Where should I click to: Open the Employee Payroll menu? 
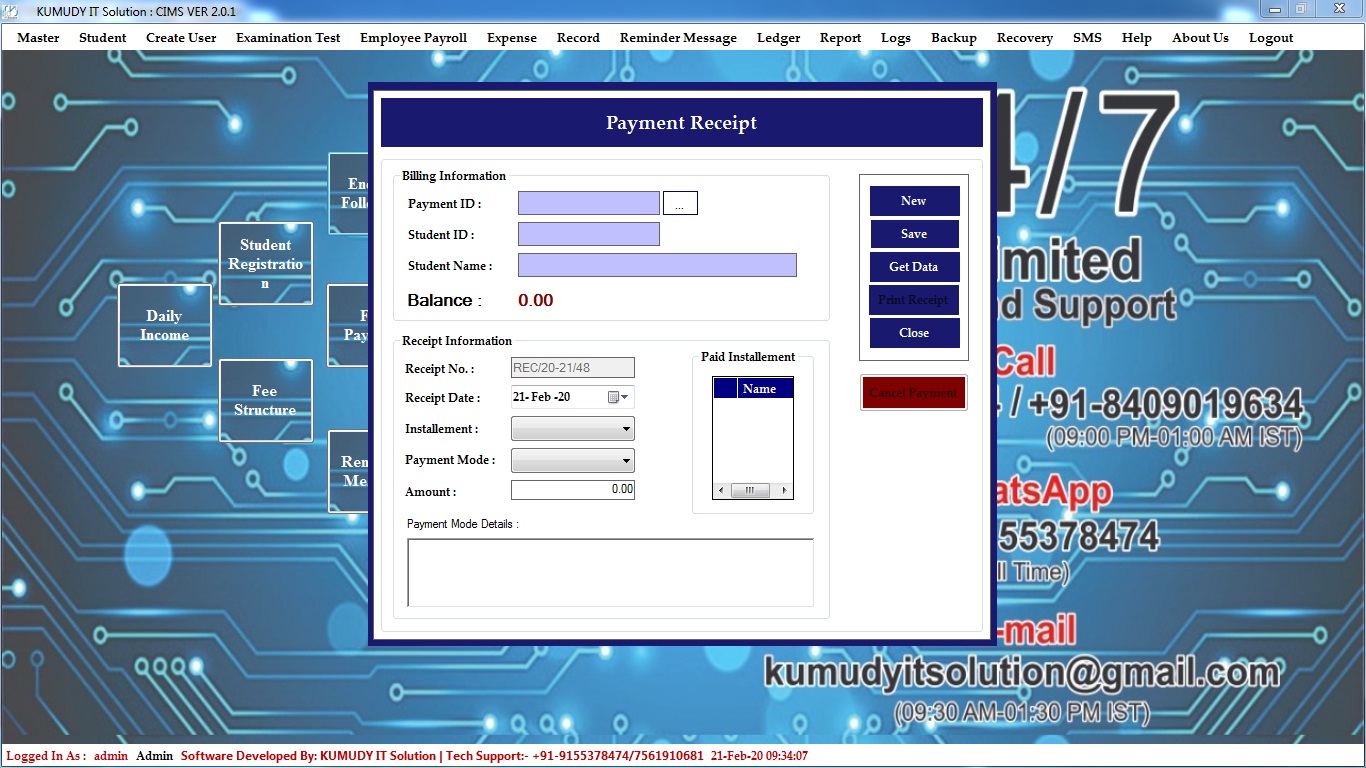413,38
